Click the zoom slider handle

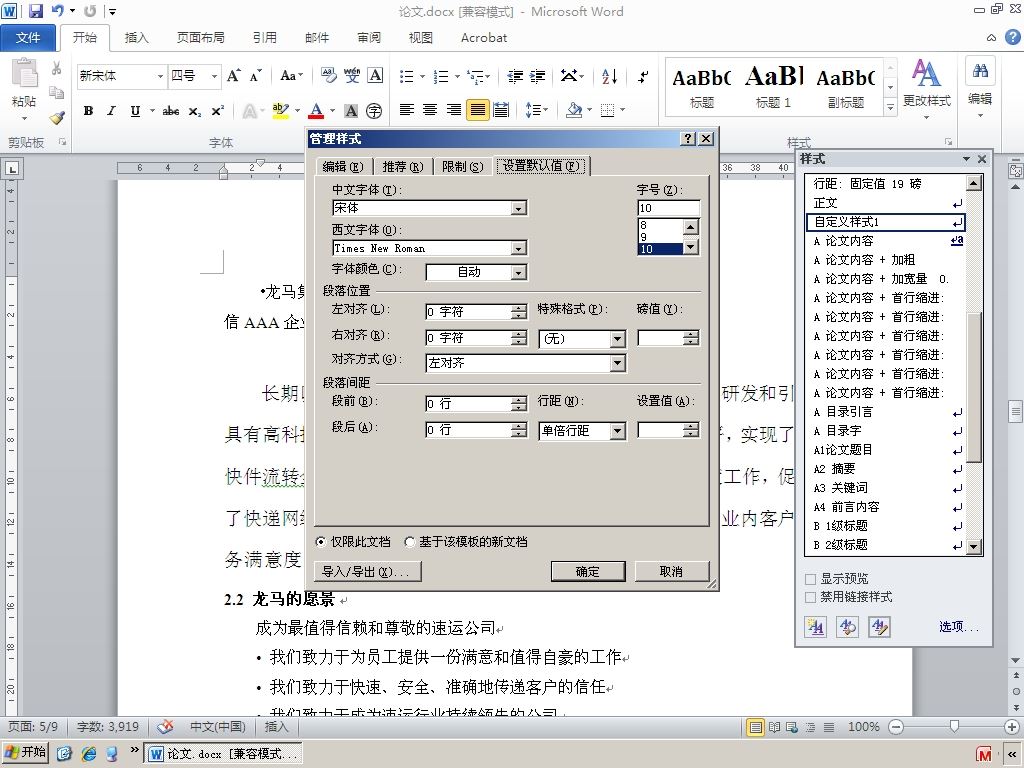[954, 726]
